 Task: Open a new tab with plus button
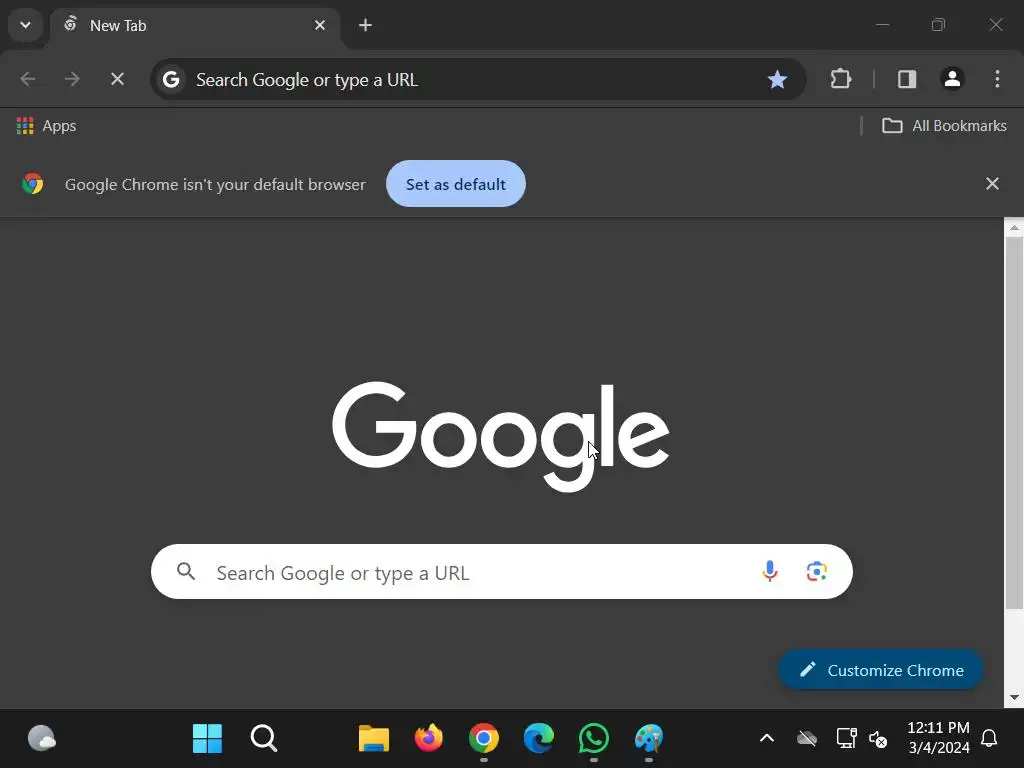366,25
